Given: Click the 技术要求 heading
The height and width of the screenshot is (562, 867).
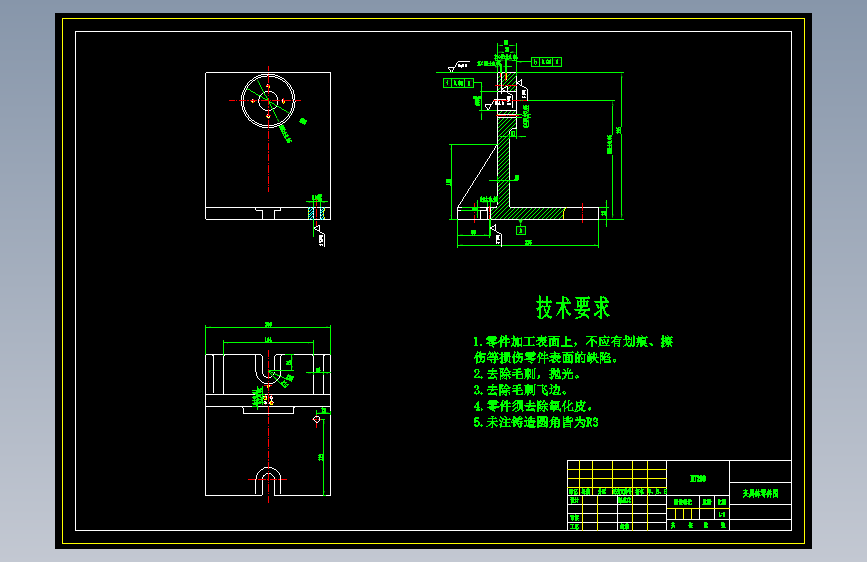Looking at the screenshot, I should [x=573, y=308].
